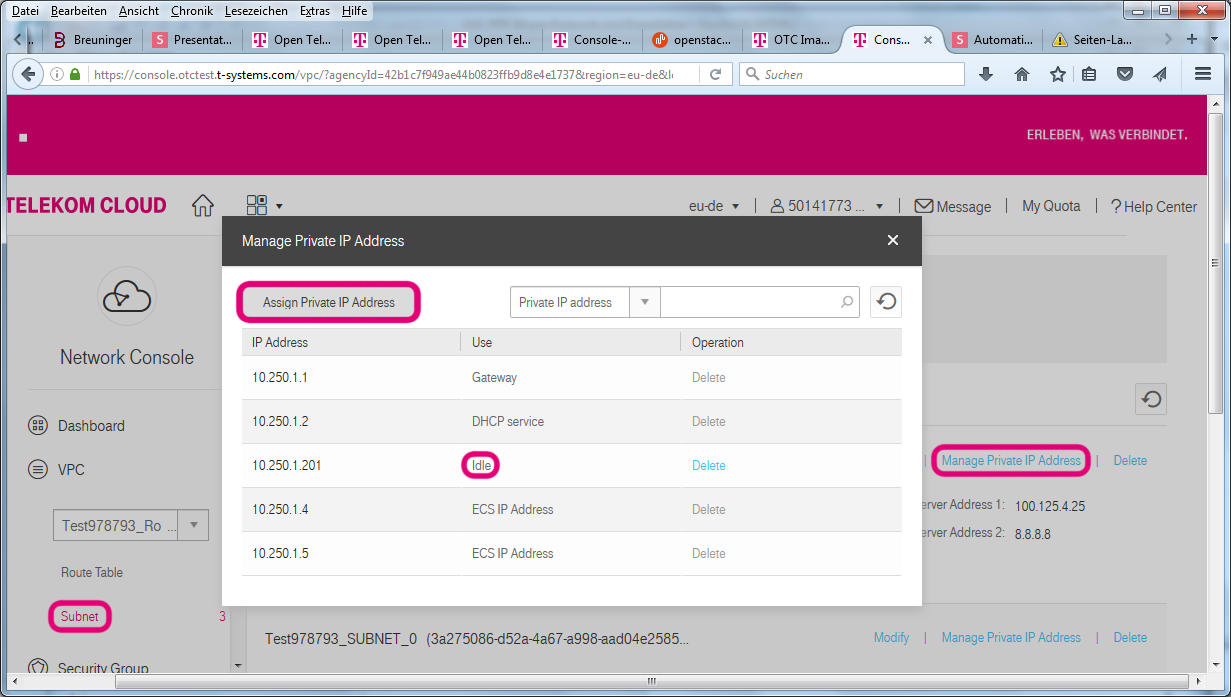This screenshot has width=1231, height=697.
Task: Click the home icon next to Telekom Cloud
Action: coord(203,206)
